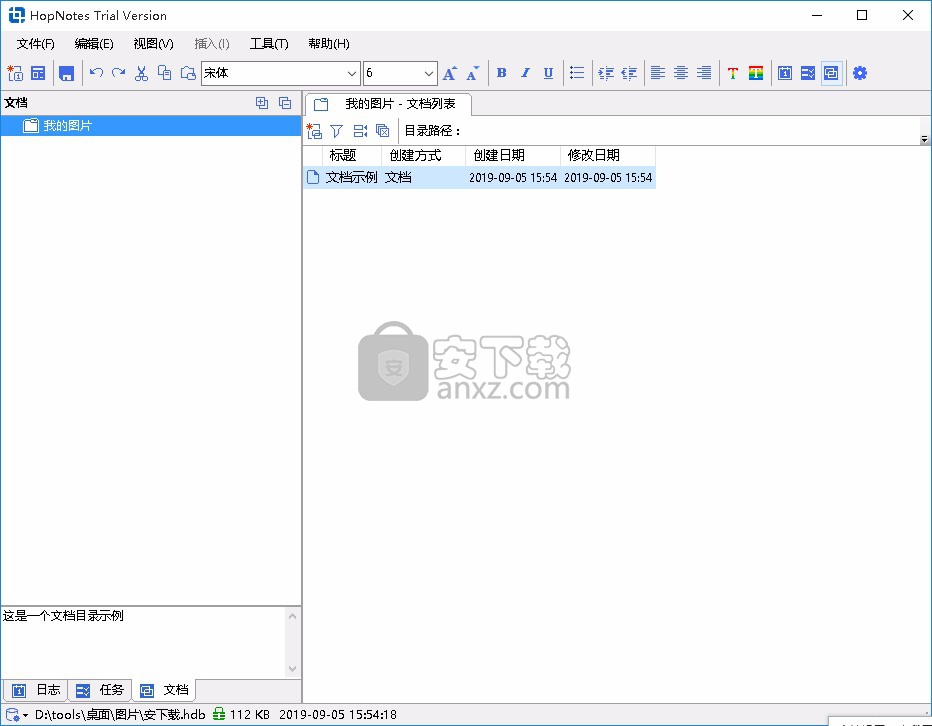932x726 pixels.
Task: Copy selection using the copy icon
Action: (165, 73)
